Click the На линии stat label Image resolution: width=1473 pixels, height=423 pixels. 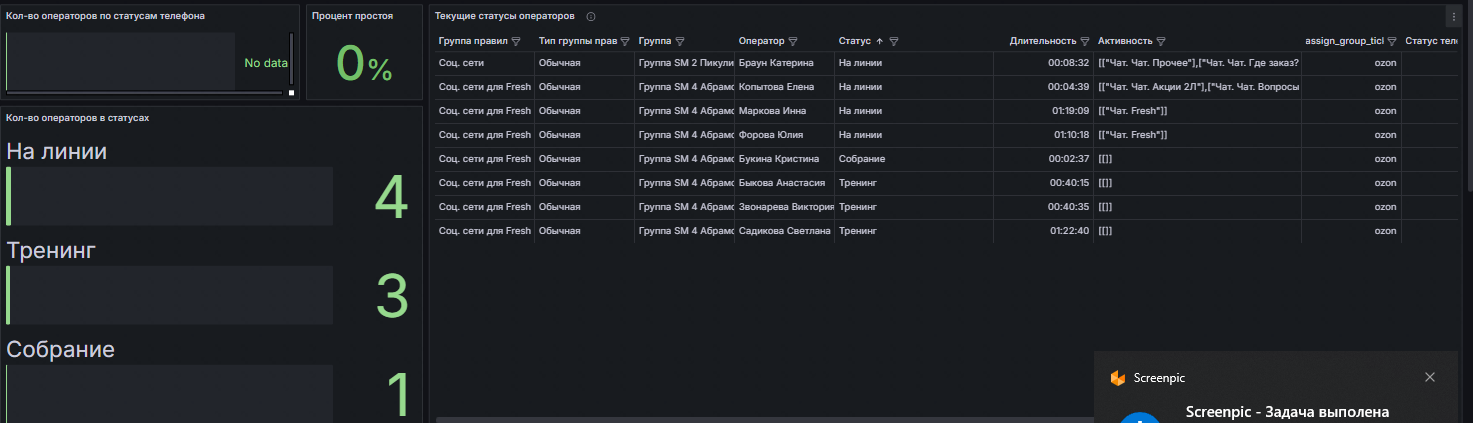point(57,152)
